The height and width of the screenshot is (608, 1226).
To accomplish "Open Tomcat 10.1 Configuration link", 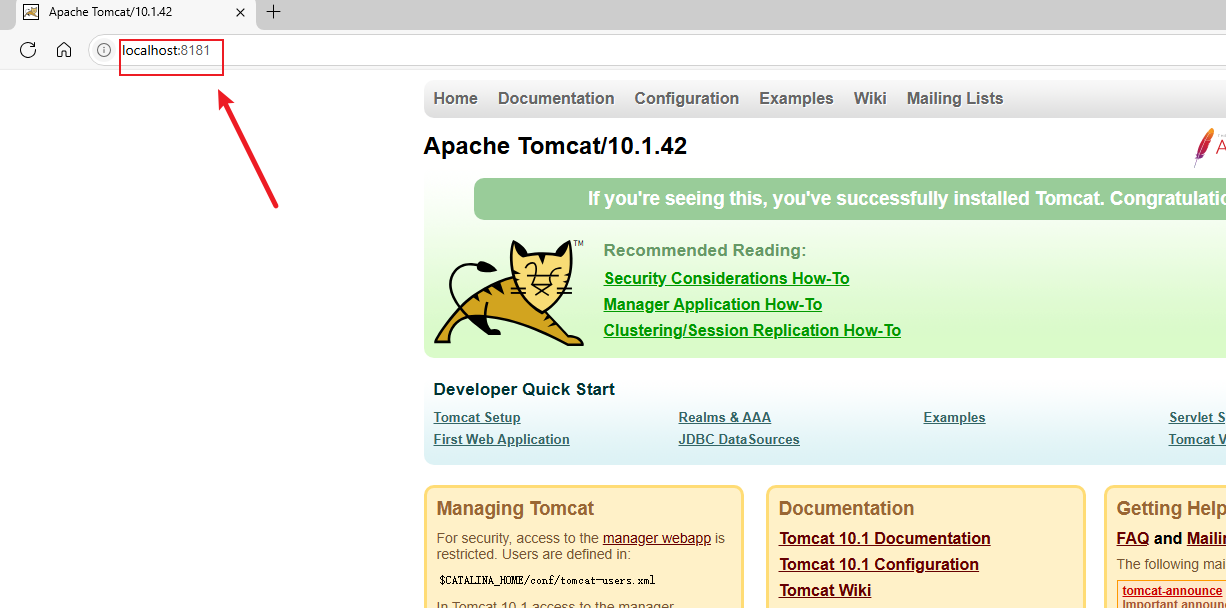I will point(879,564).
